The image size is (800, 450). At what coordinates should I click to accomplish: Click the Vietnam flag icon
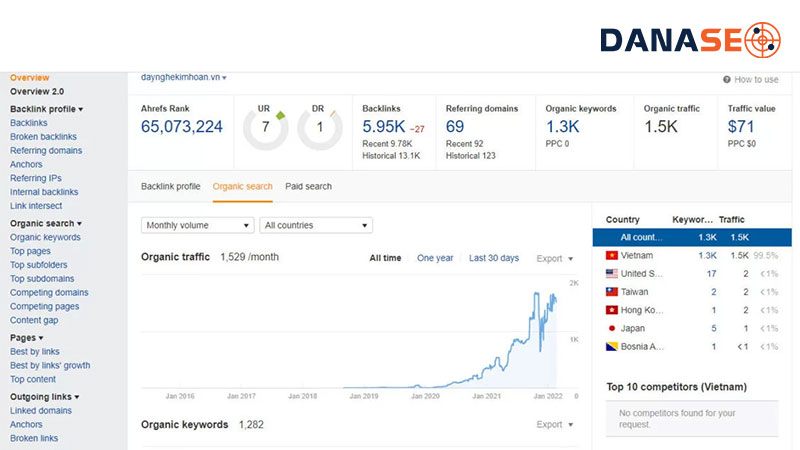[611, 256]
